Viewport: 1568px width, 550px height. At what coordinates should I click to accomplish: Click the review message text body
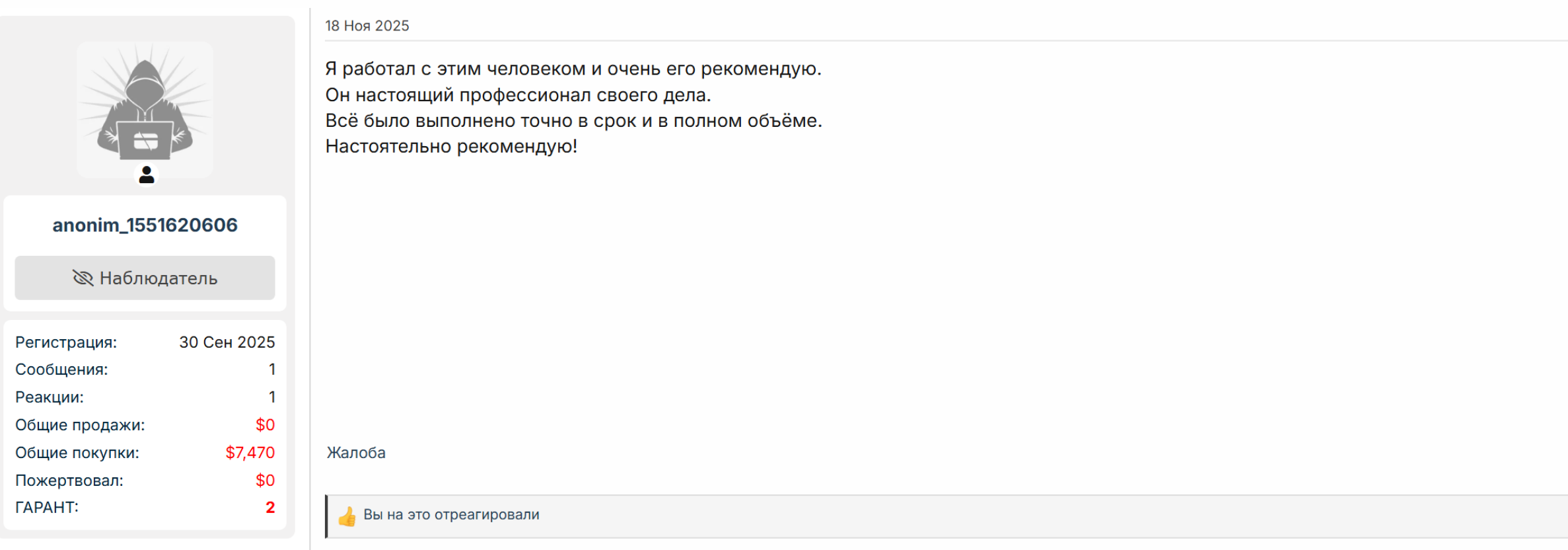click(x=573, y=107)
